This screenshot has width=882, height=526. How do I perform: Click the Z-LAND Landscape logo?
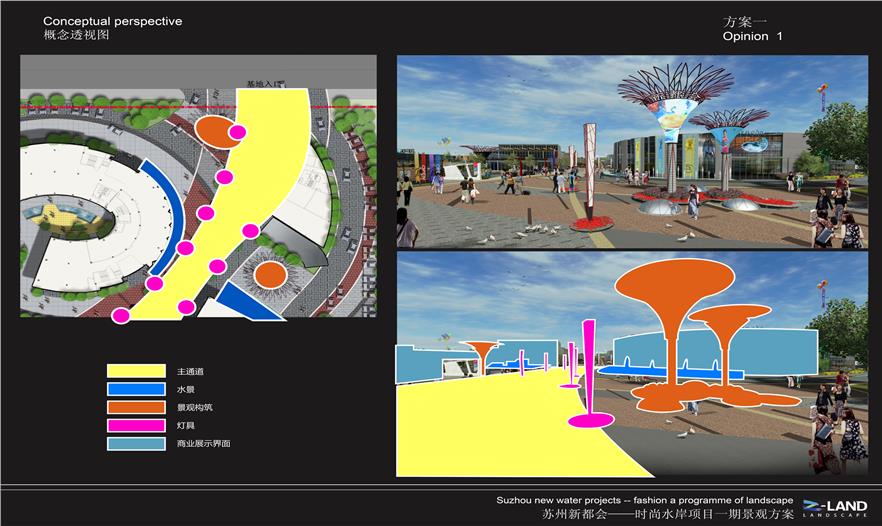pos(834,507)
